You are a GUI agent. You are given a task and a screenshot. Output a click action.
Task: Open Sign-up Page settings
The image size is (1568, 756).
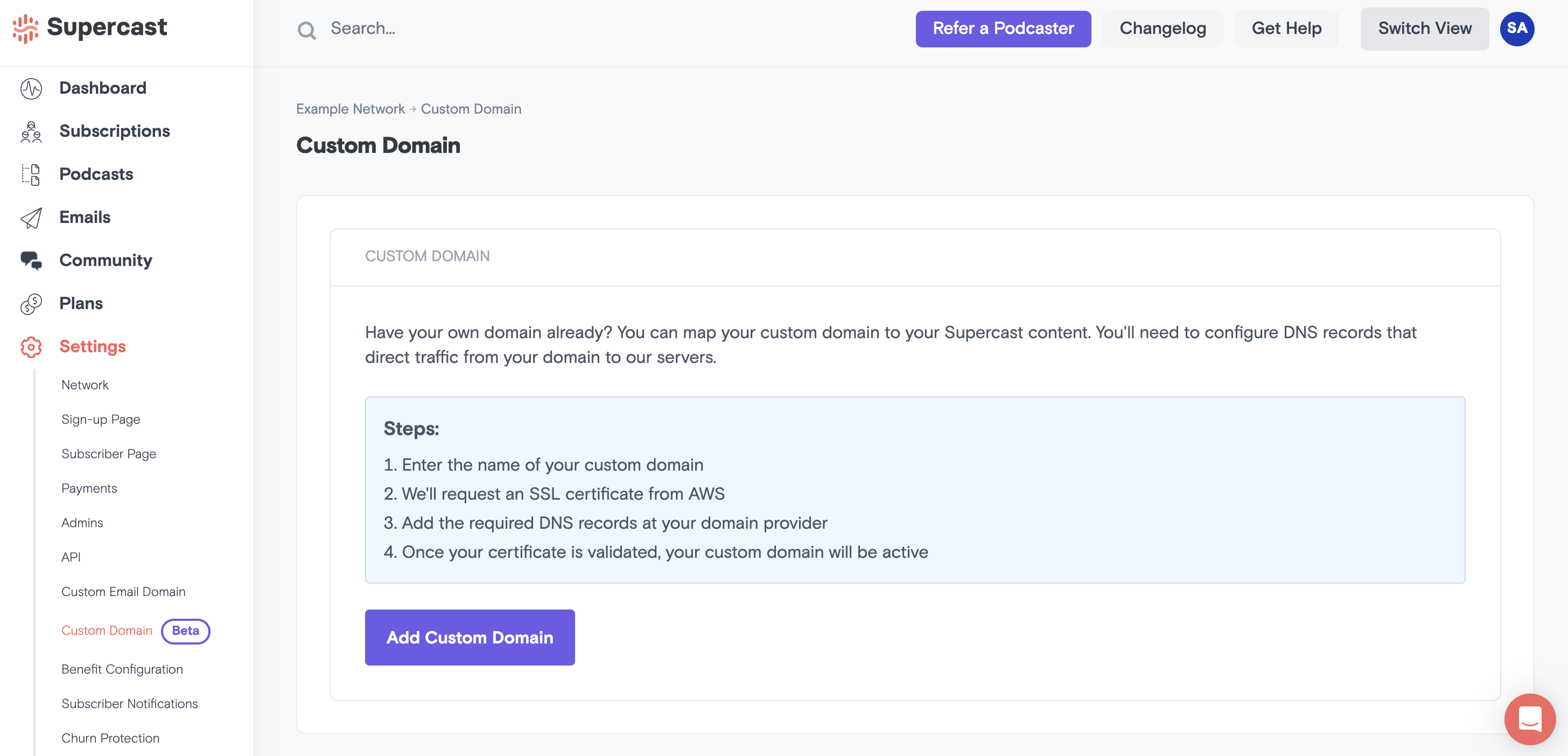(101, 419)
